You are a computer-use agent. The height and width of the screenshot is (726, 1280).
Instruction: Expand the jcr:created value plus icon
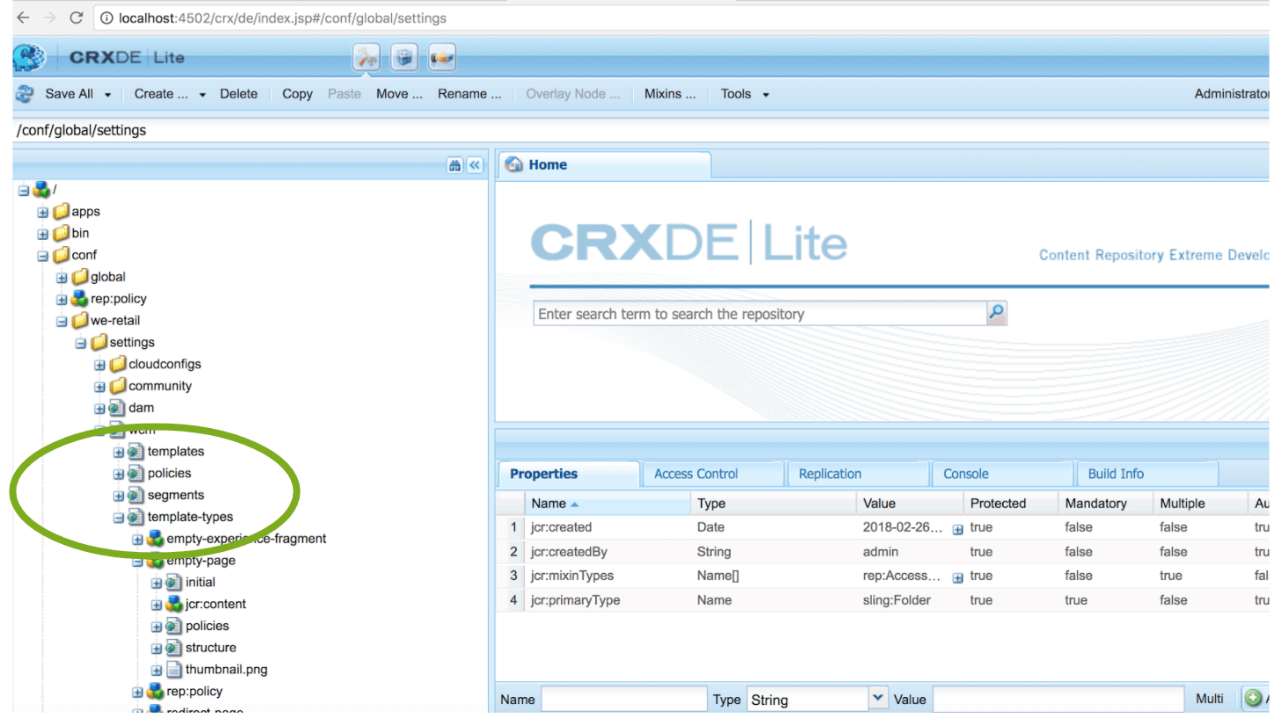point(957,529)
